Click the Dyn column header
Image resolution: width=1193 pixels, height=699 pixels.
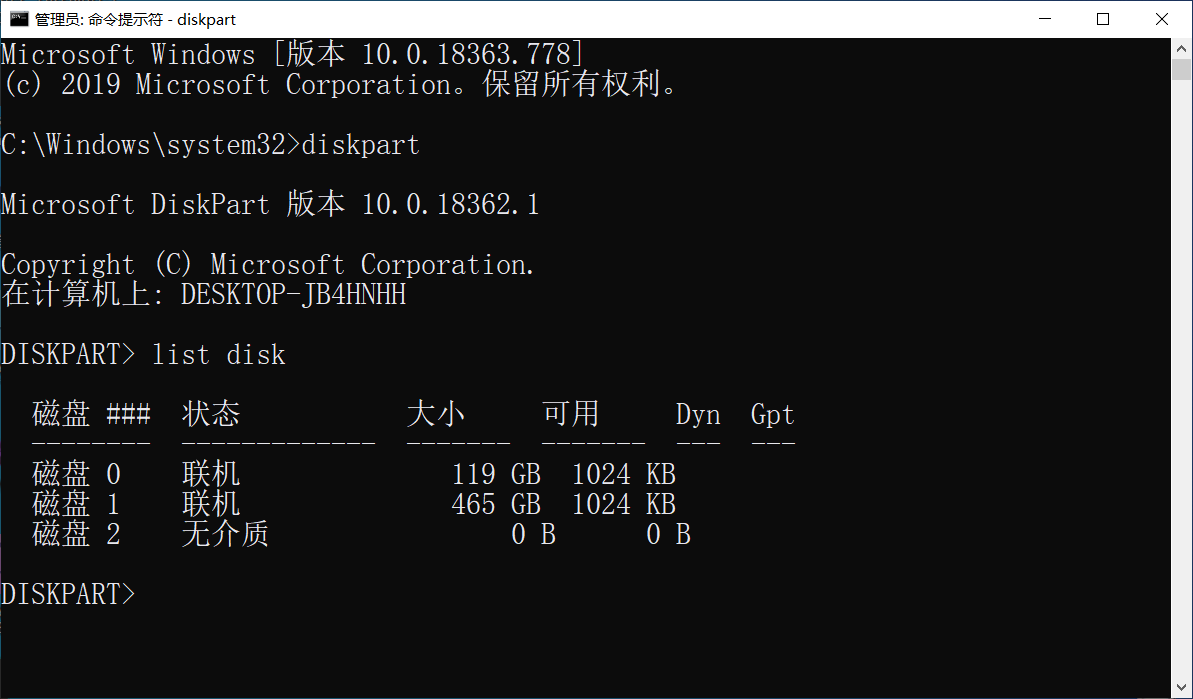698,415
